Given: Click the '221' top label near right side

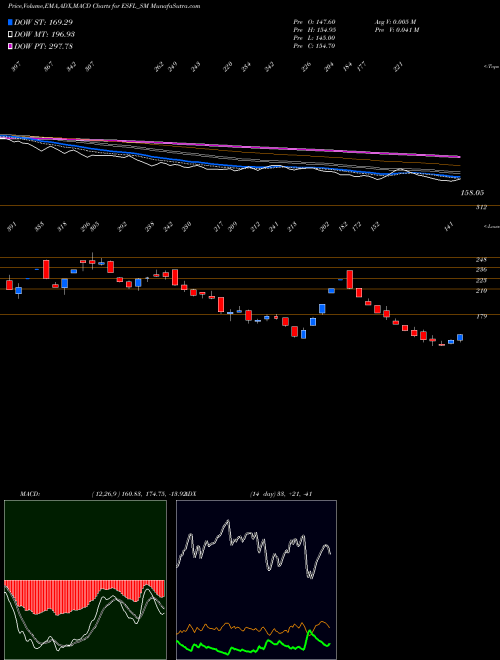Looking at the screenshot, I should 398,67.
